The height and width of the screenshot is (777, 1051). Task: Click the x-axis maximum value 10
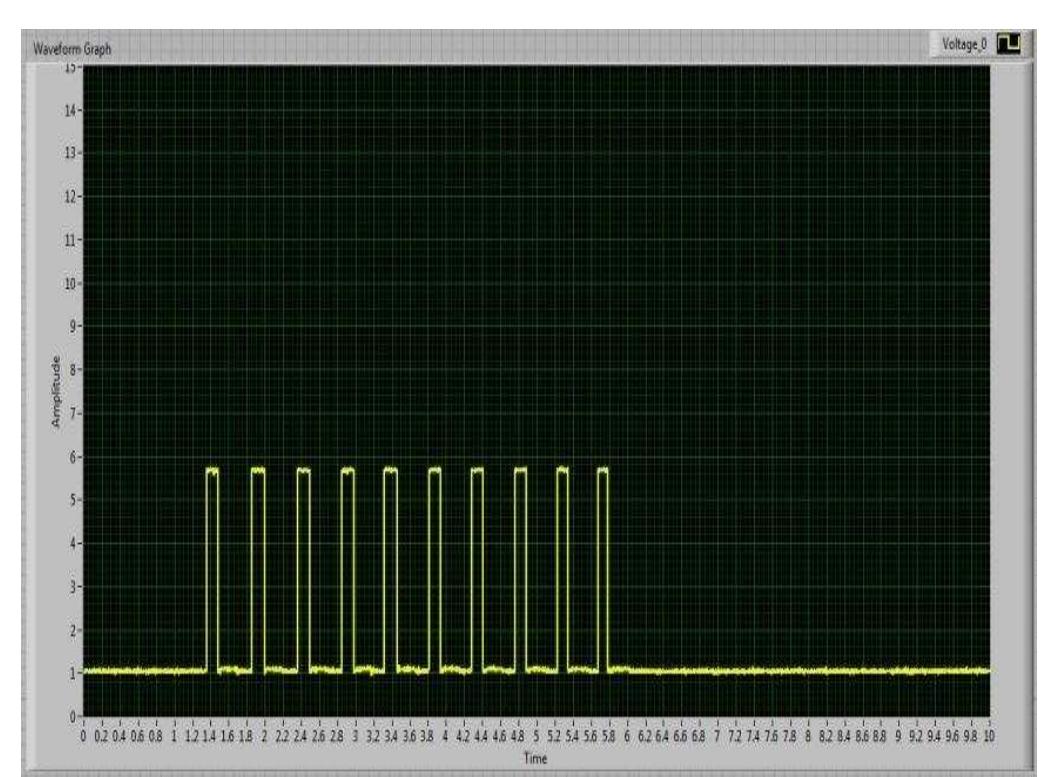(989, 736)
